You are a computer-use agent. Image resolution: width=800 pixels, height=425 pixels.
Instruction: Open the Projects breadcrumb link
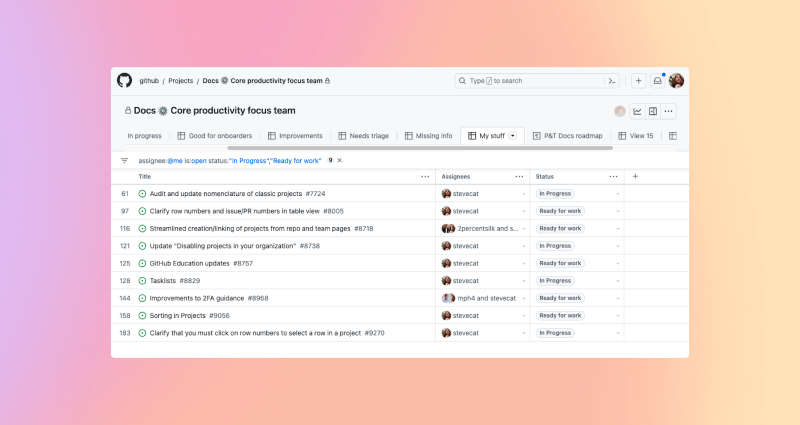(181, 81)
